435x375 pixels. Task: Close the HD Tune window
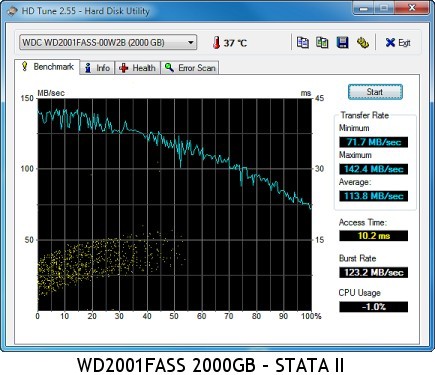coord(411,8)
